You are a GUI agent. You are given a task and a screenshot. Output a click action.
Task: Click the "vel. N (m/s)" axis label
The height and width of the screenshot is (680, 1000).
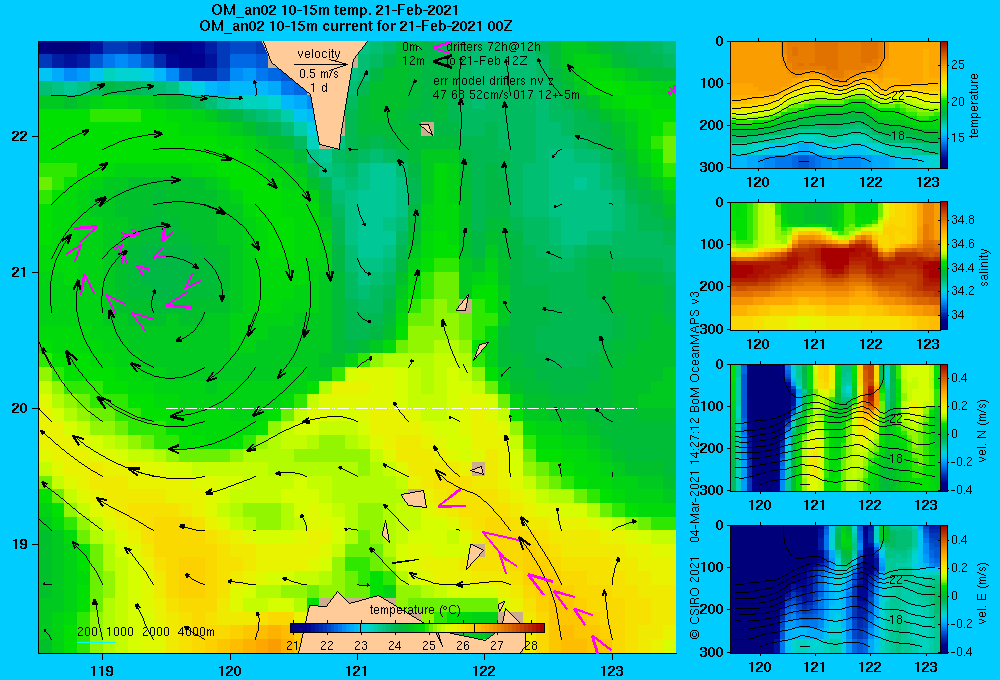982,431
